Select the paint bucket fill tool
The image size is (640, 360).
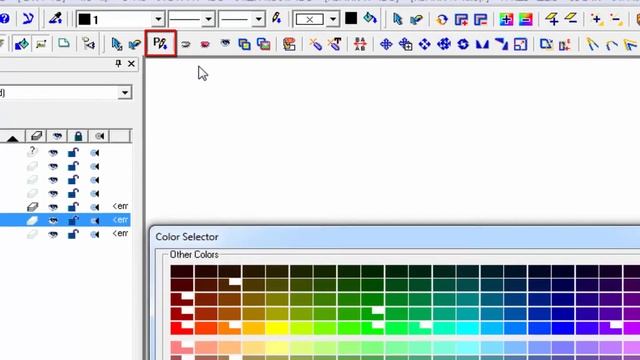click(370, 18)
